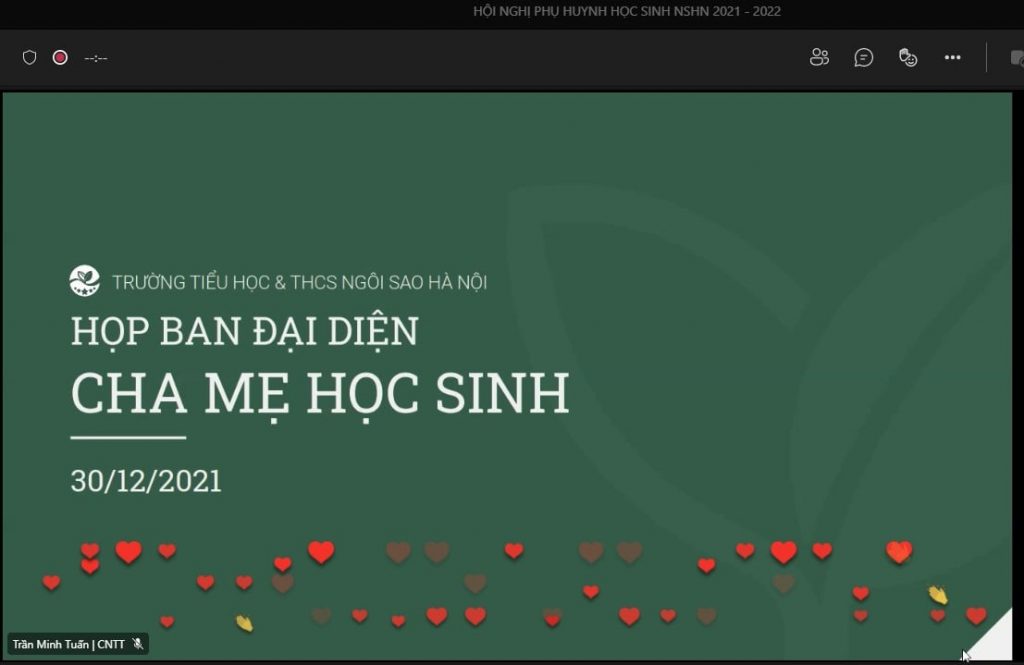
Task: Click the TRƯỜNG TIỂU HỌC & THCS NGÔI SAO HÀ NỘI text
Action: tap(300, 282)
